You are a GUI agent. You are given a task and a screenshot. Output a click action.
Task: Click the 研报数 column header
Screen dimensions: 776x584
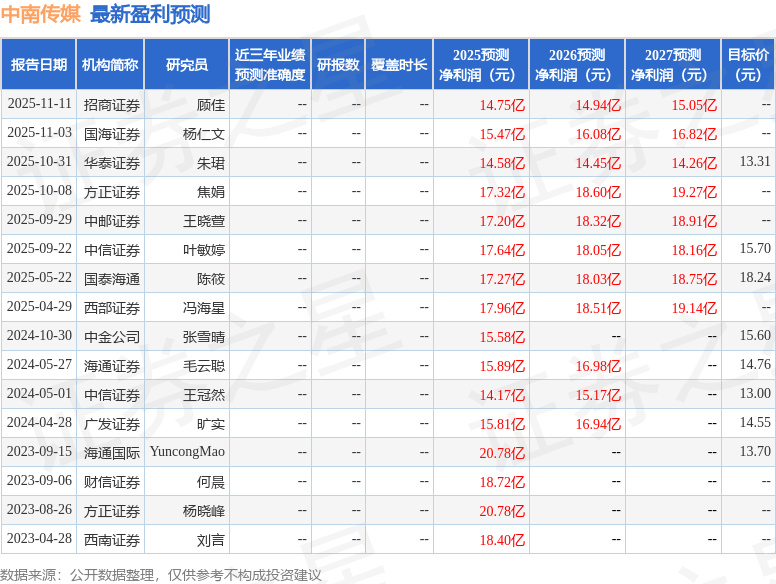(x=338, y=65)
